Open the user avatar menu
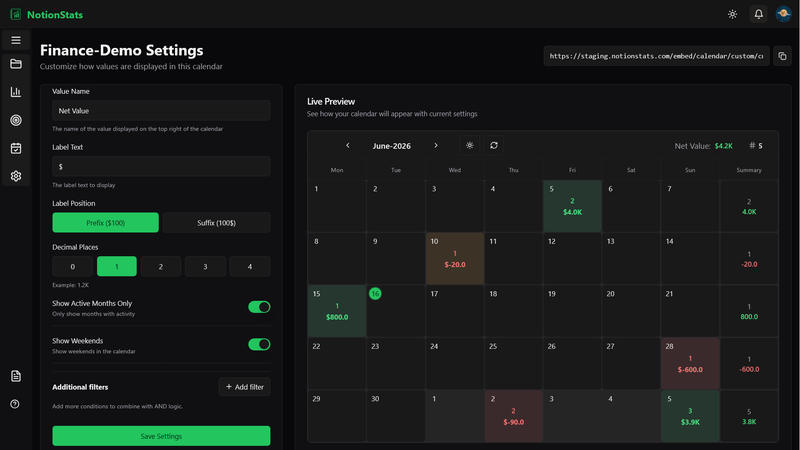Viewport: 800px width, 450px height. tap(783, 14)
